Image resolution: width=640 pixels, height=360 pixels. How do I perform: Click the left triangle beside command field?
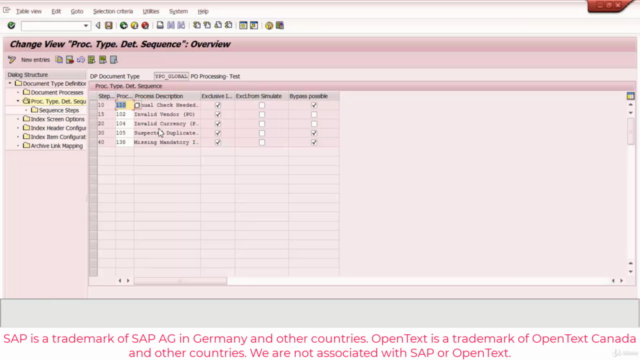tap(98, 25)
